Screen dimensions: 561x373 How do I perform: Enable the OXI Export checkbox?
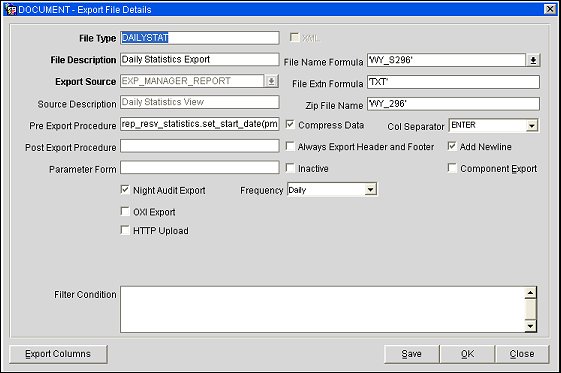click(125, 211)
